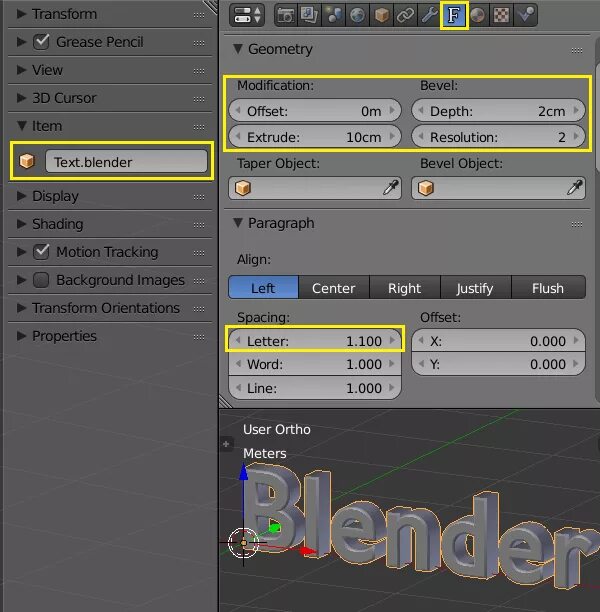This screenshot has width=600, height=612.
Task: Click the grip handle of Transform panel
Action: tap(199, 15)
